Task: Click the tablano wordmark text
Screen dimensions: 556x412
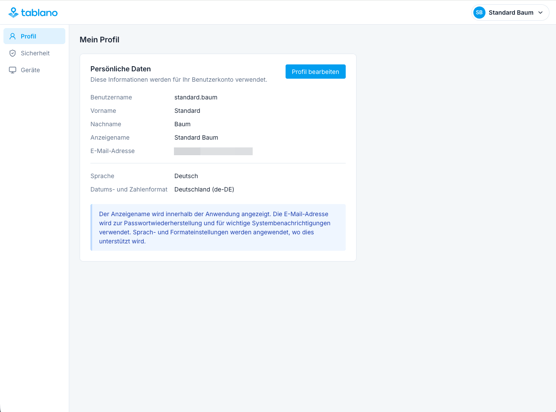Action: (x=39, y=13)
